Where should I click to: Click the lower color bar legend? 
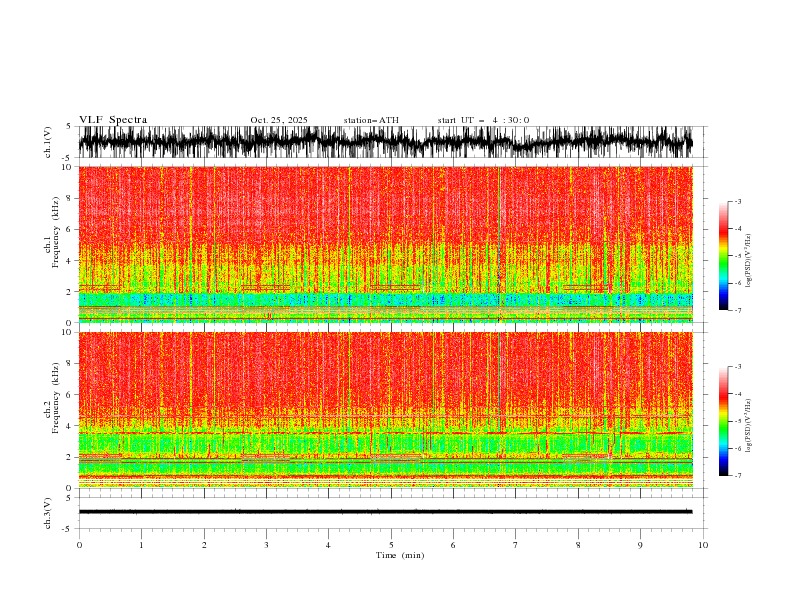point(723,421)
